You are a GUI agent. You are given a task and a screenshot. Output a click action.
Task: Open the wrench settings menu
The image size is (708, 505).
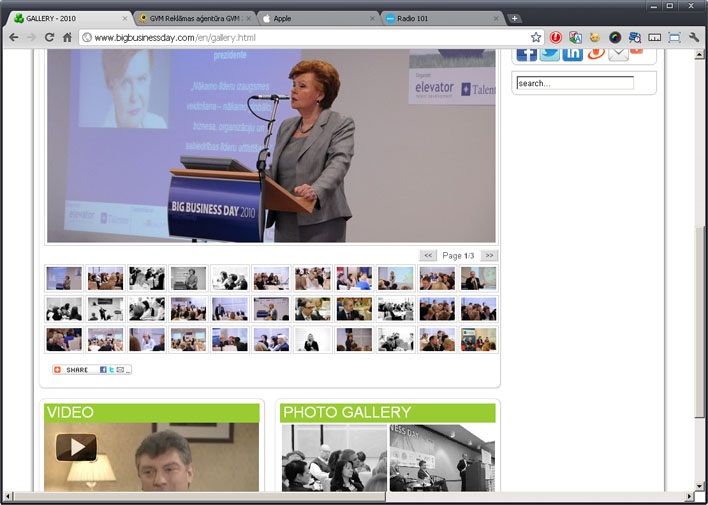pos(694,37)
